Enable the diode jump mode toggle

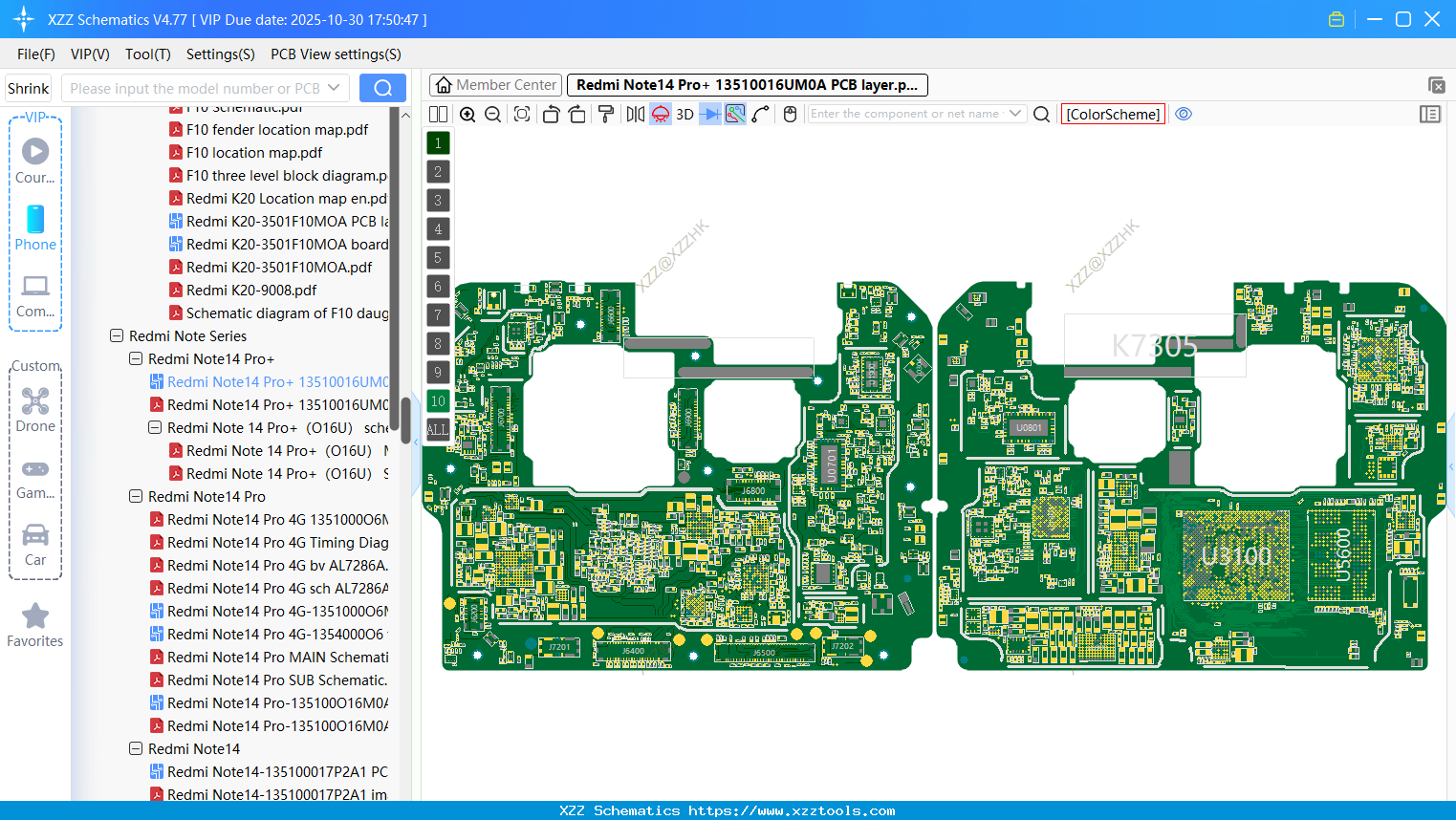(709, 114)
